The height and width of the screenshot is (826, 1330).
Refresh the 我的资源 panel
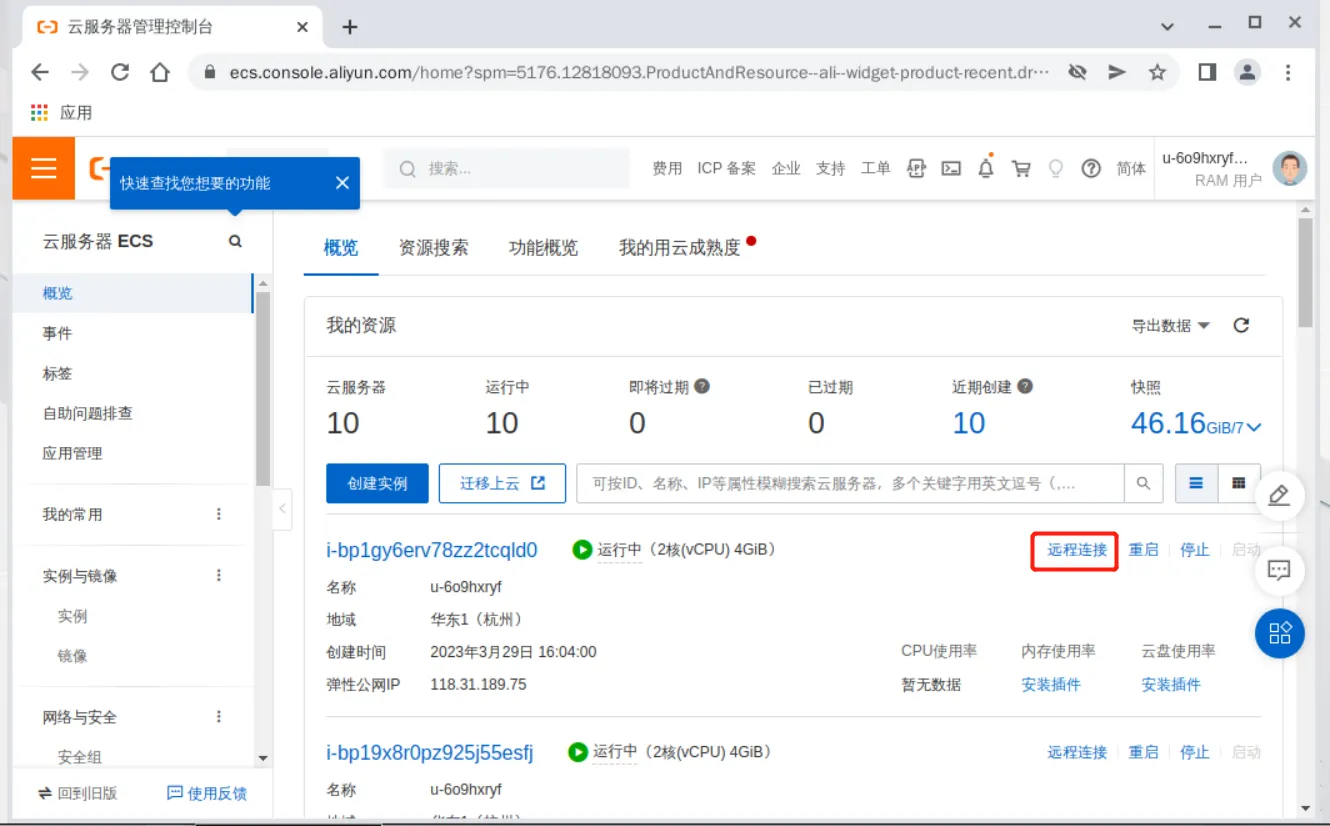tap(1241, 325)
